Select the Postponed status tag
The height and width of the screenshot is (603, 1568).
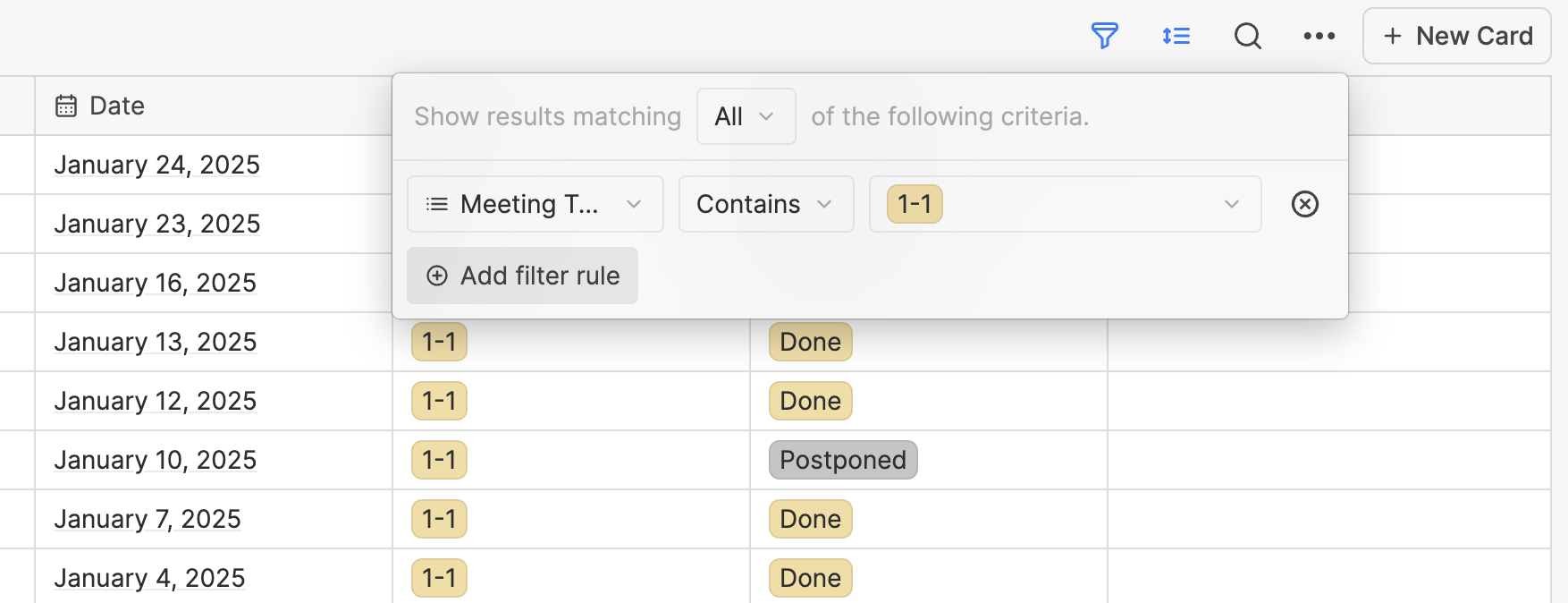843,460
